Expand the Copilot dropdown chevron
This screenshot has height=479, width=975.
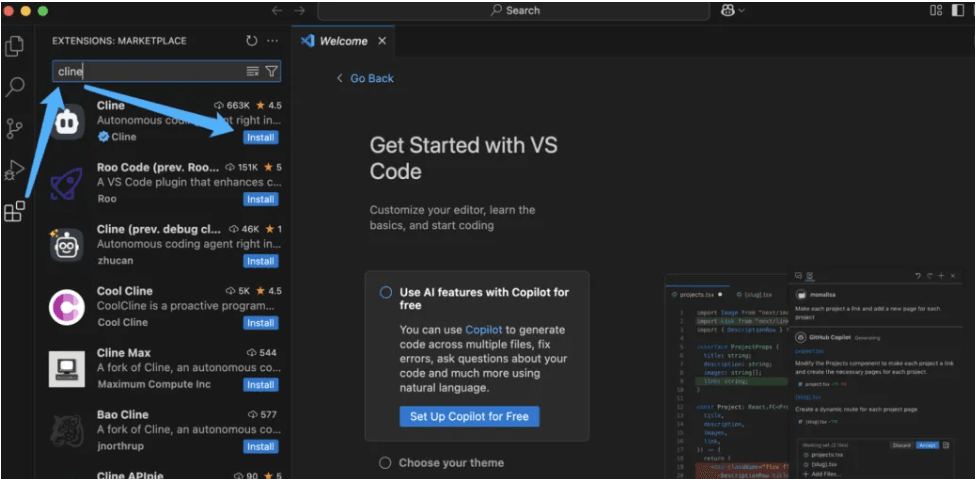coord(741,11)
